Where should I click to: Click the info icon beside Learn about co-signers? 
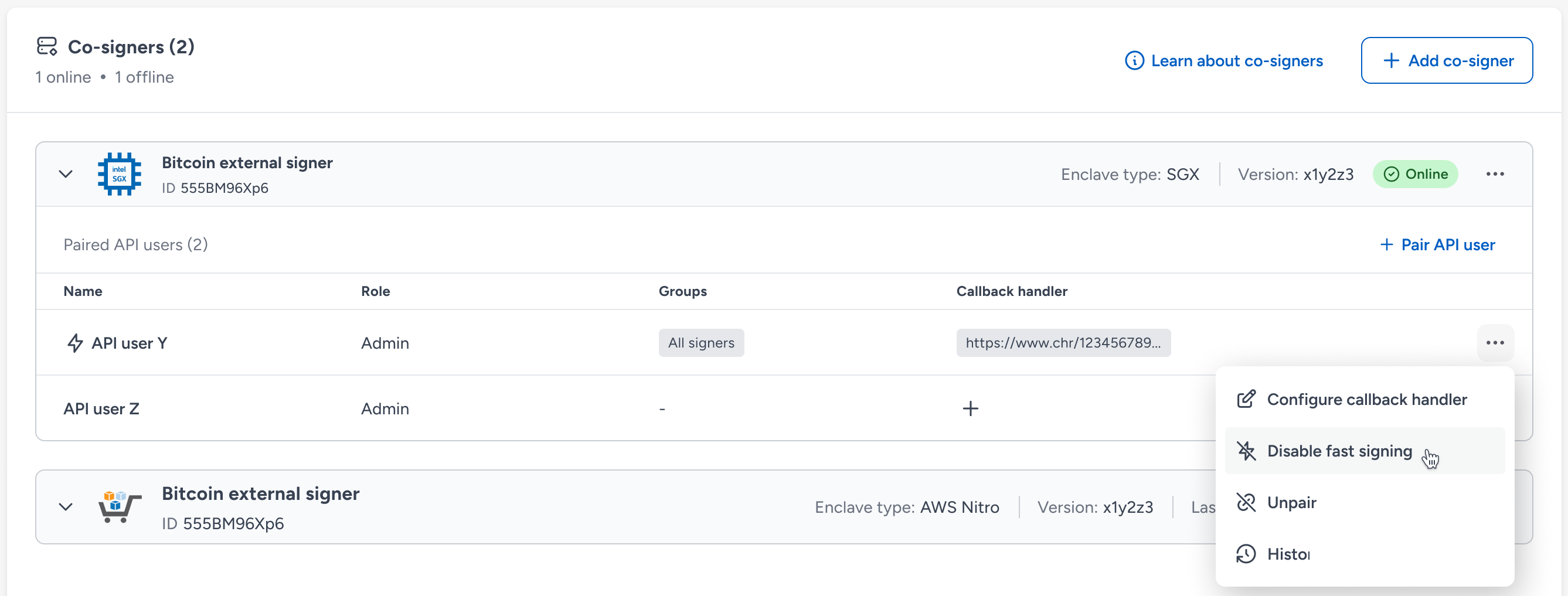(x=1134, y=61)
